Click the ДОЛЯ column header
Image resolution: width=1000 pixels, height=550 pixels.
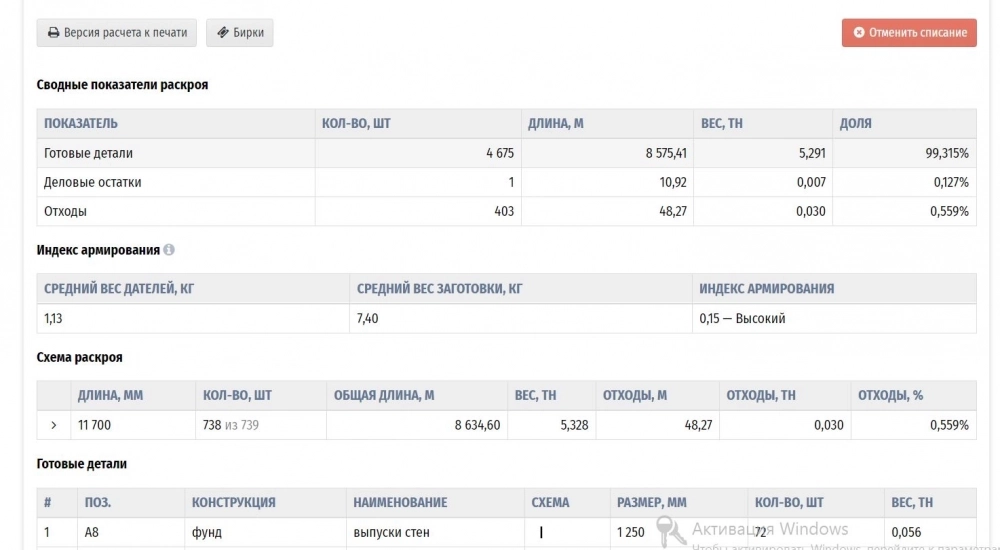(x=855, y=123)
